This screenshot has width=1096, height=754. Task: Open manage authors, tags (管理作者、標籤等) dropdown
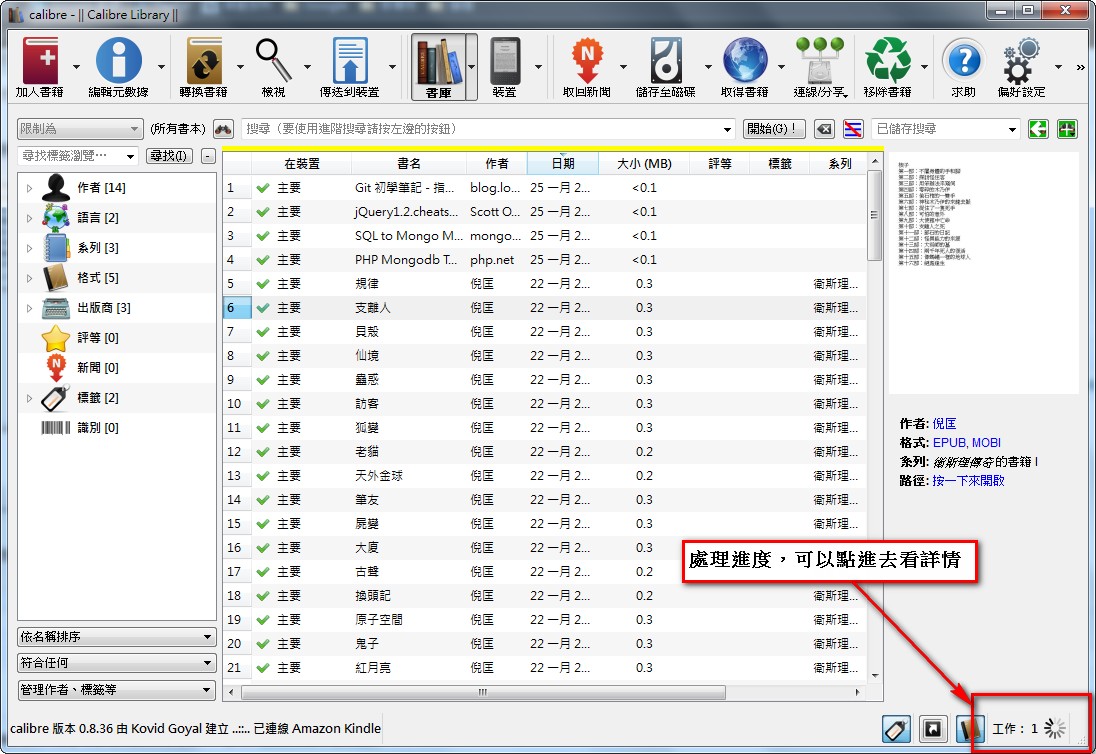click(x=116, y=690)
